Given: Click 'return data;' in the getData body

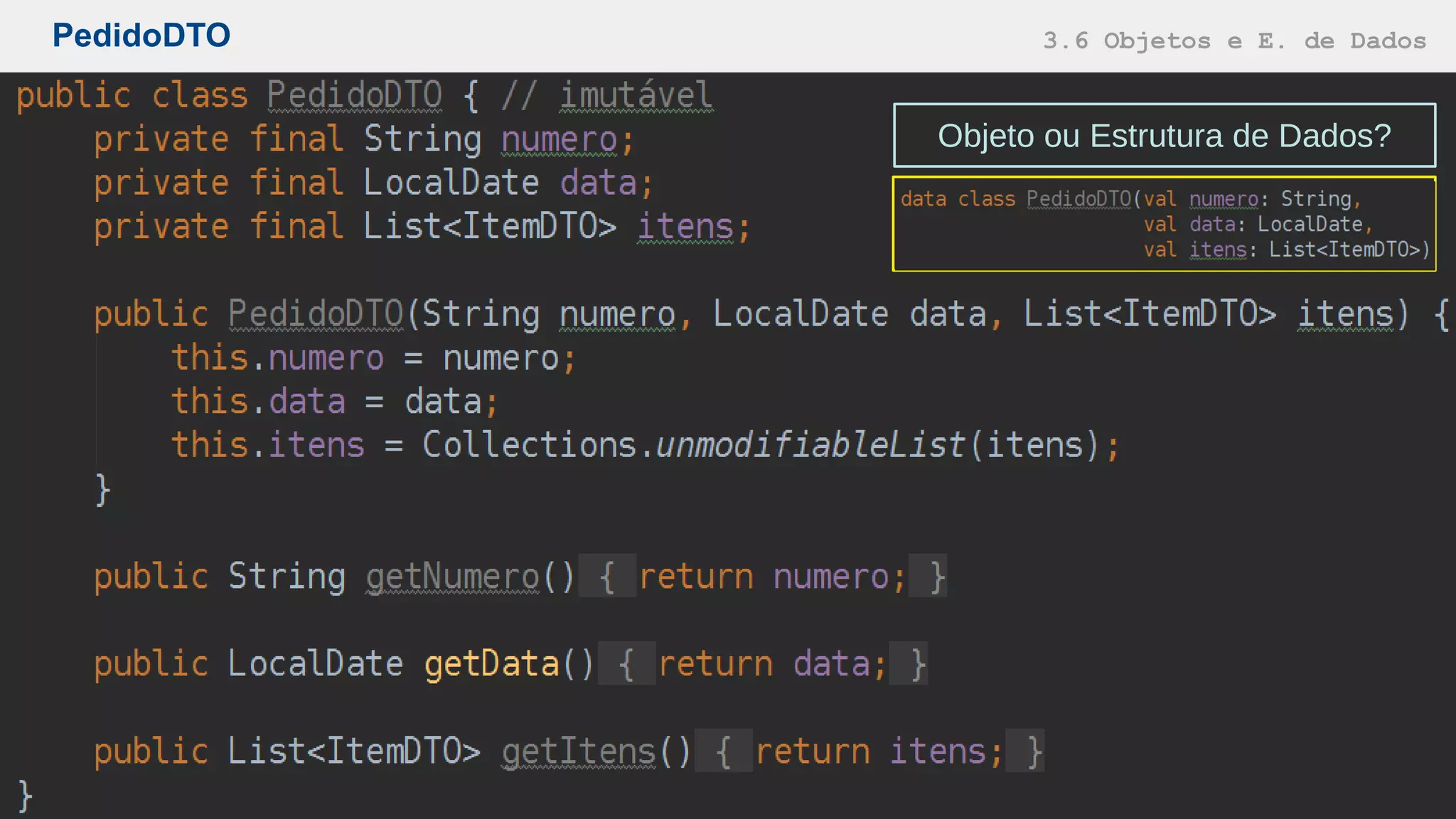Looking at the screenshot, I should (x=772, y=664).
